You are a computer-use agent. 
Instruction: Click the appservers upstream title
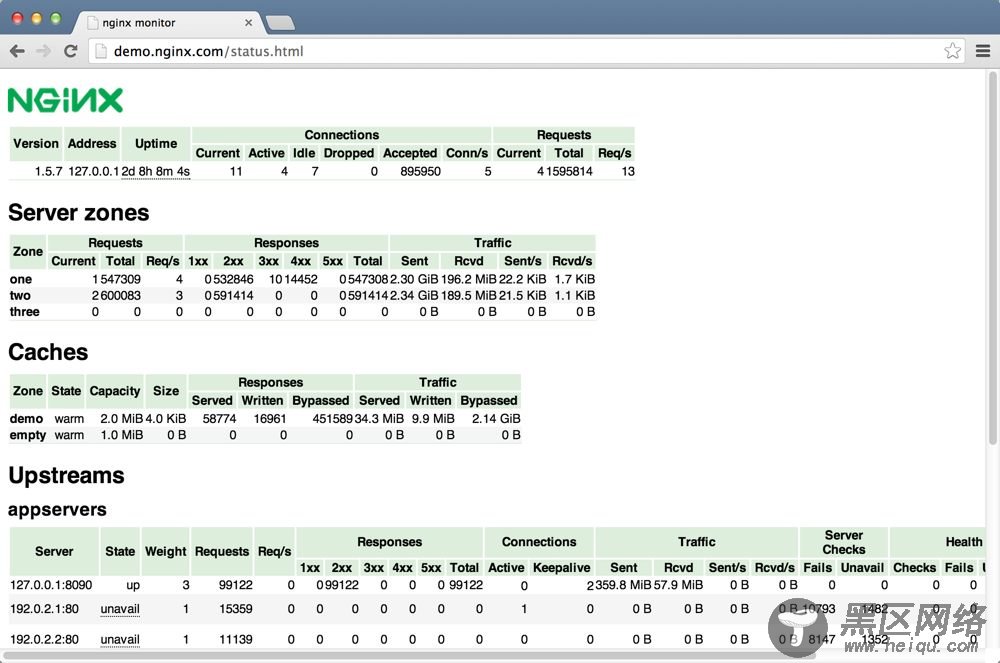[57, 510]
